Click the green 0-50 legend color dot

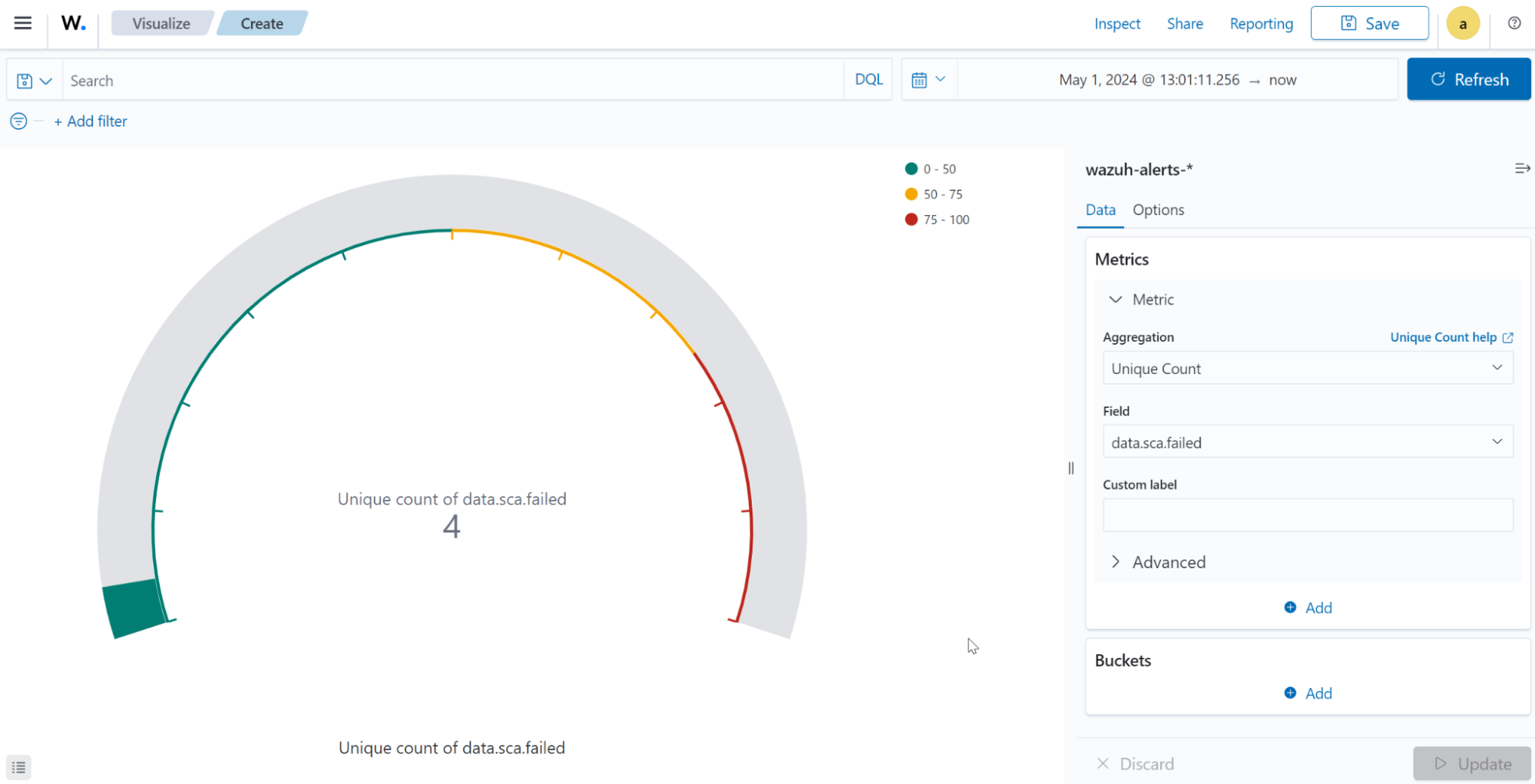click(x=911, y=168)
